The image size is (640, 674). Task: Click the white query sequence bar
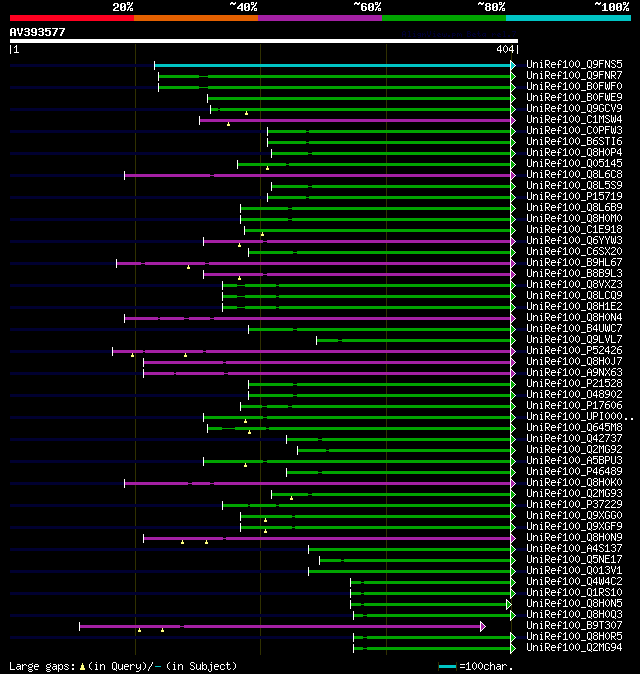(x=264, y=41)
